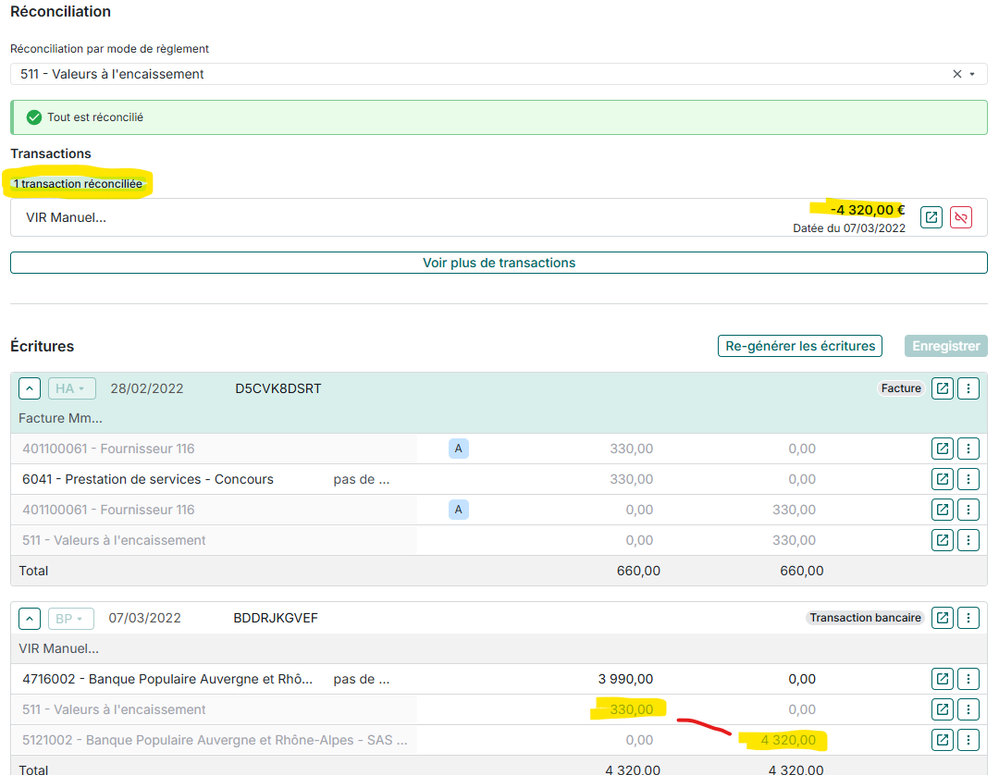Collapse the HA entry dated 28/02/2022
Viewport: 999px width, 775px height.
[30, 389]
